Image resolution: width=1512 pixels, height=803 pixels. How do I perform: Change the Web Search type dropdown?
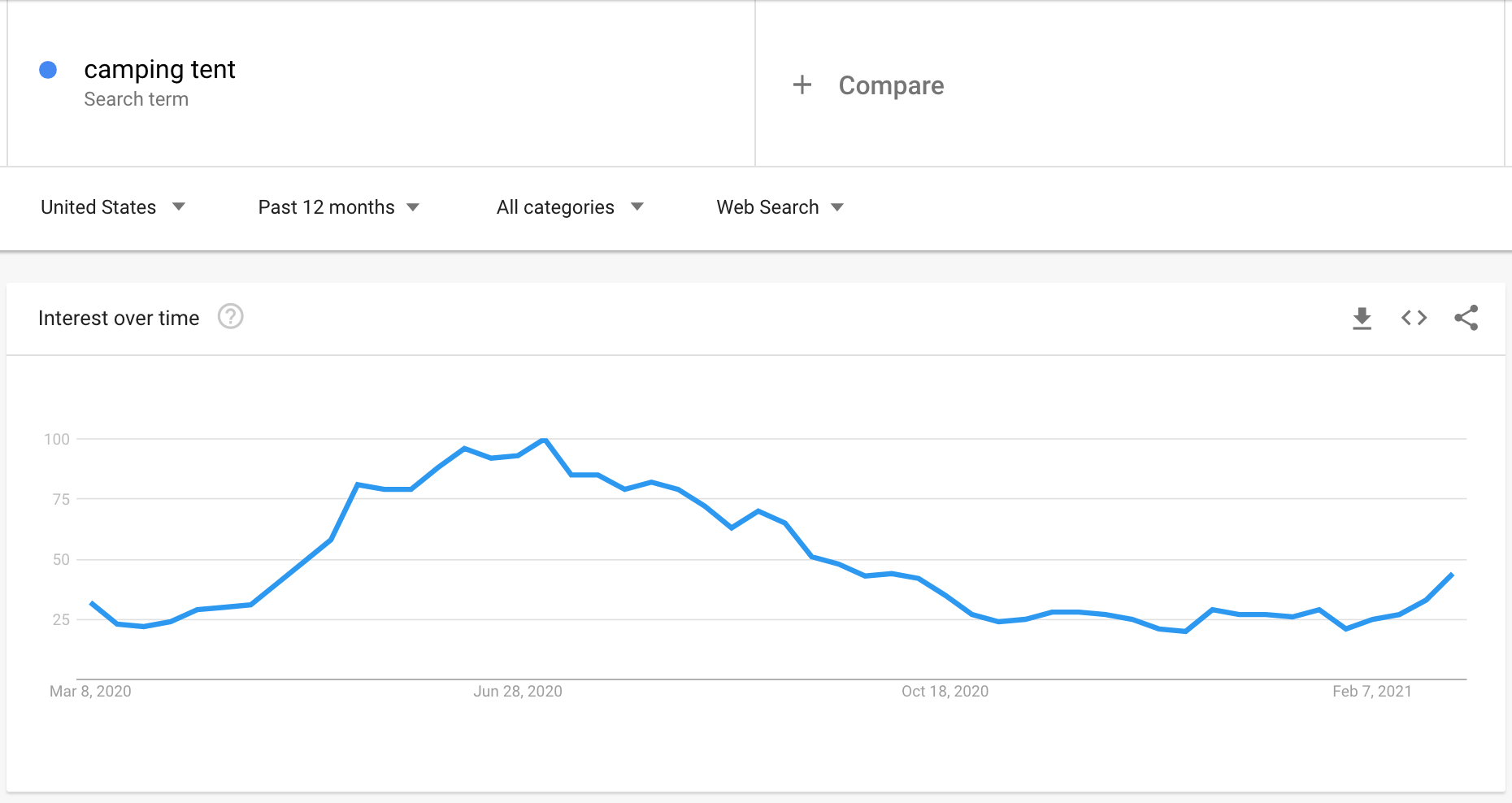(780, 207)
